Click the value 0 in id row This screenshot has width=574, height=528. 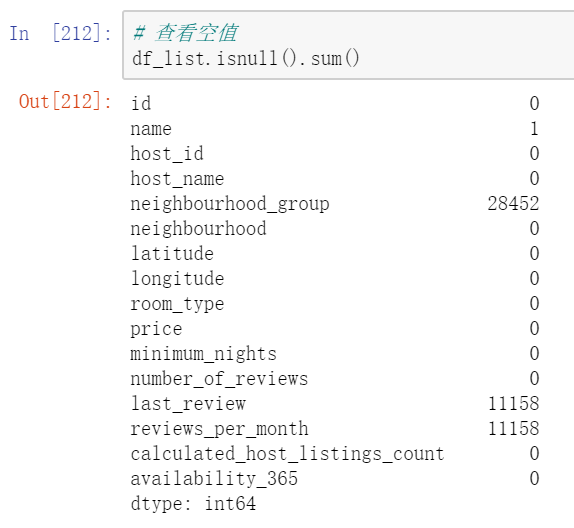coord(534,103)
